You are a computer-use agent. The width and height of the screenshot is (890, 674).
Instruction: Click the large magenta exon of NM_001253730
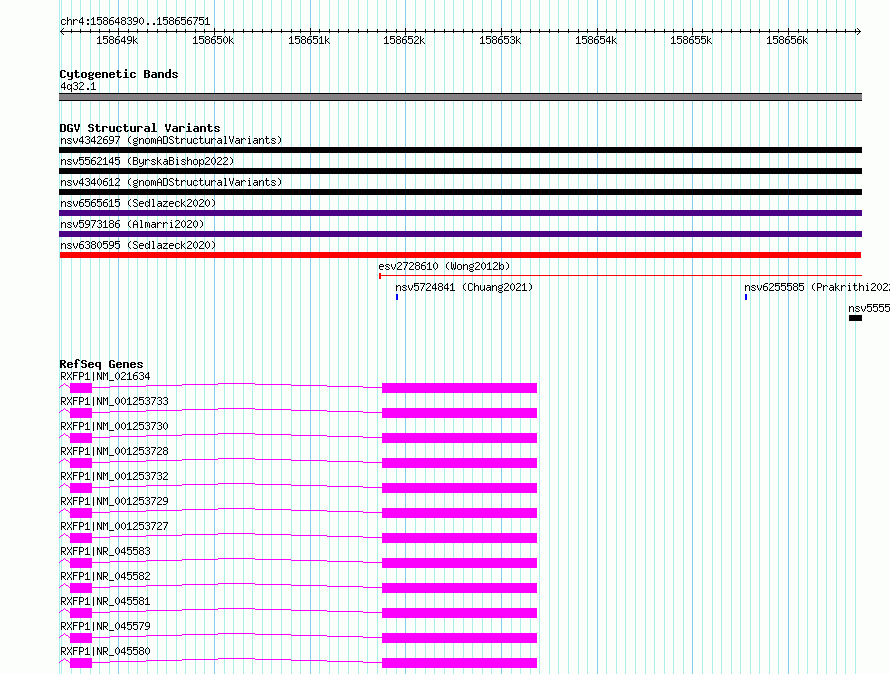pos(459,438)
